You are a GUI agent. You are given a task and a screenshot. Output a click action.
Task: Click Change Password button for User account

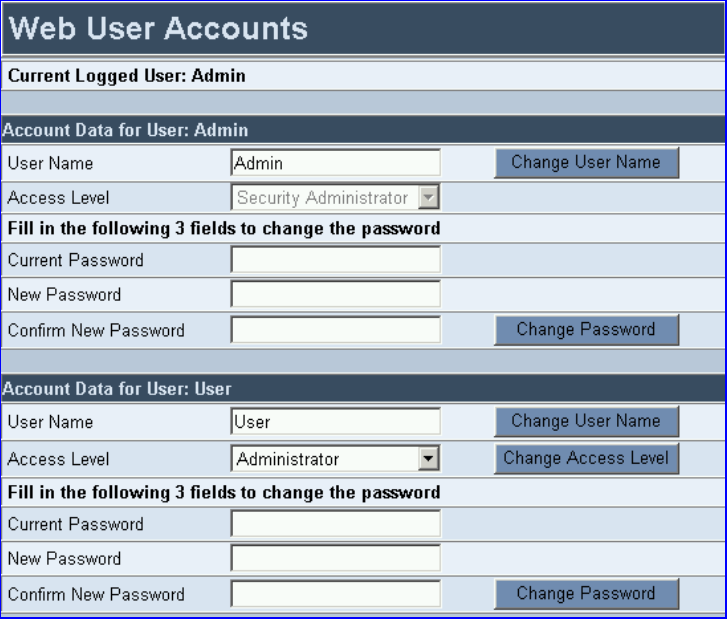coord(587,593)
